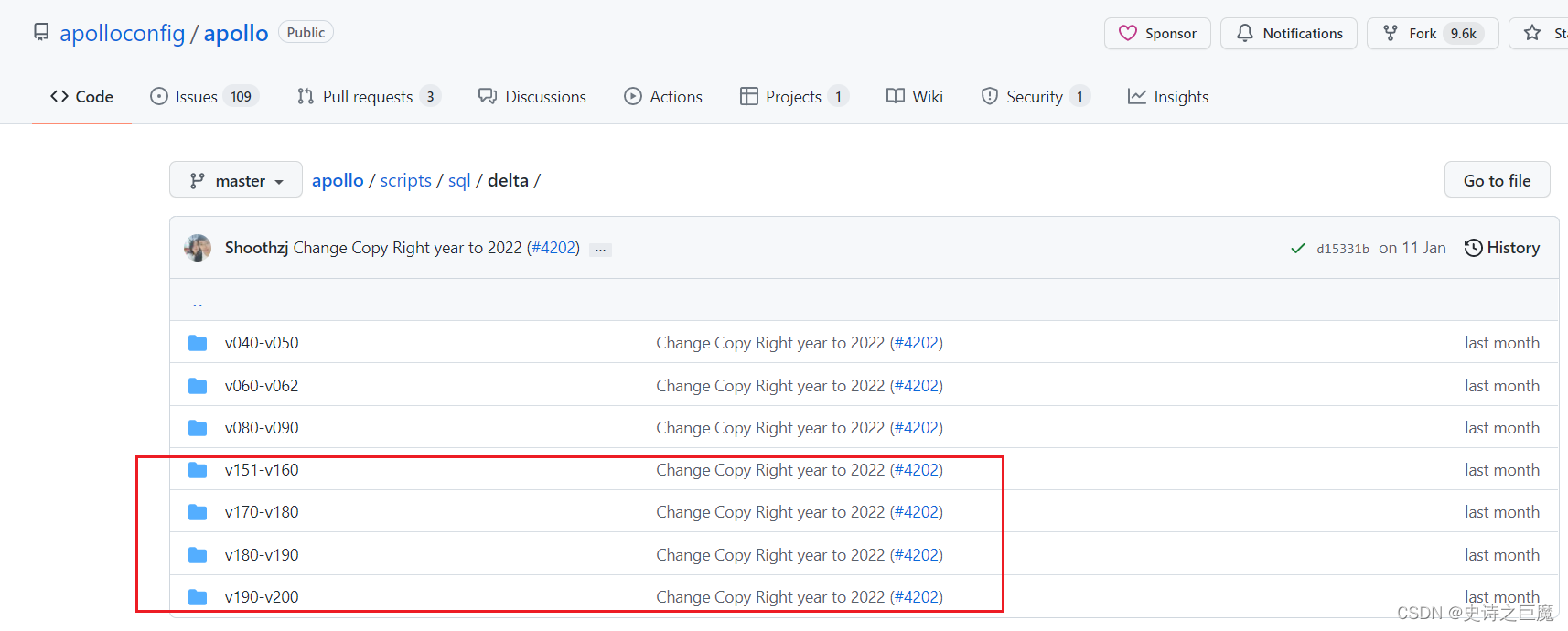Open the apollo repository name link
This screenshot has height=631, width=1568.
[x=236, y=34]
